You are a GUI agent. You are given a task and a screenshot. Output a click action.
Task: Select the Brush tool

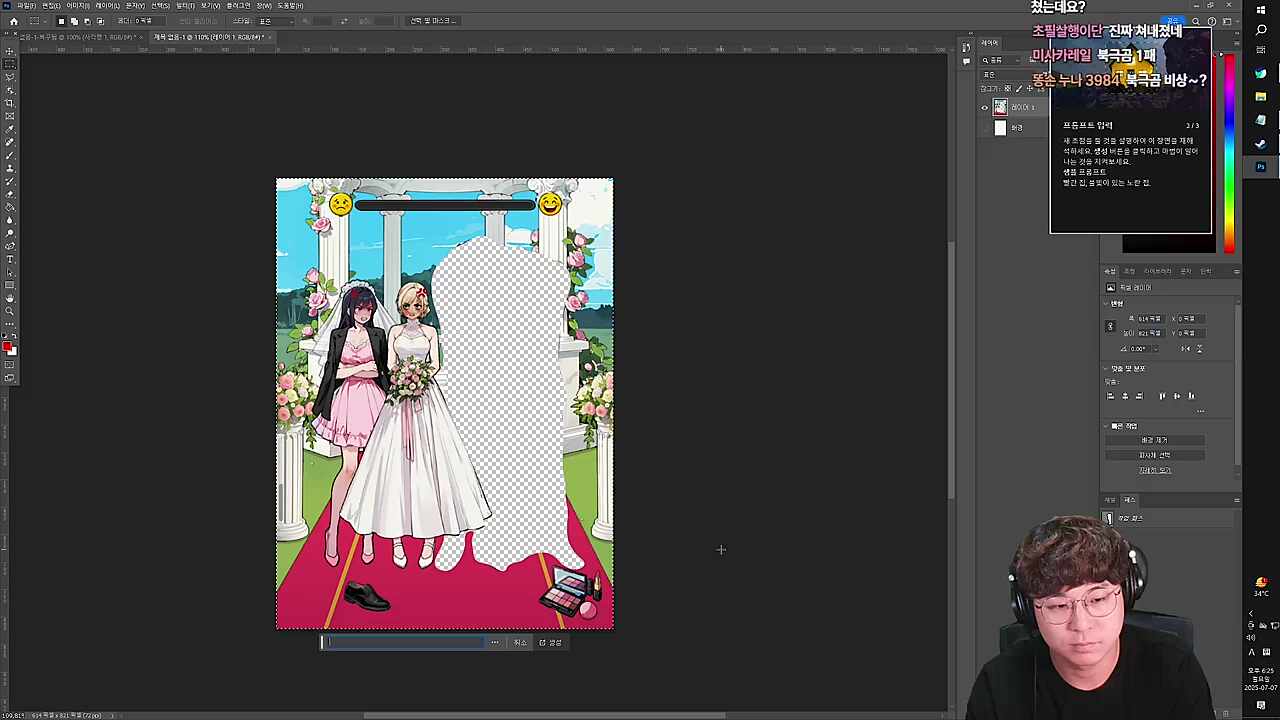point(10,154)
